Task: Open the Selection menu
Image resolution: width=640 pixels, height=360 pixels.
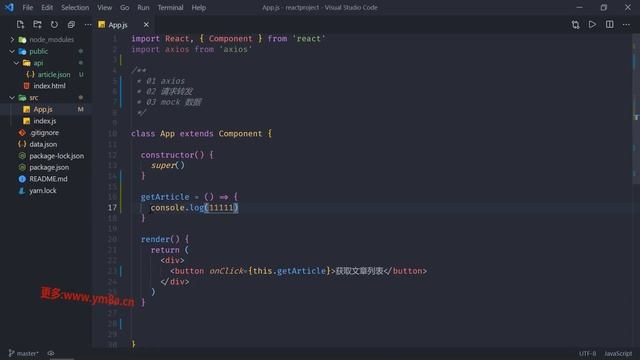Action: point(75,7)
